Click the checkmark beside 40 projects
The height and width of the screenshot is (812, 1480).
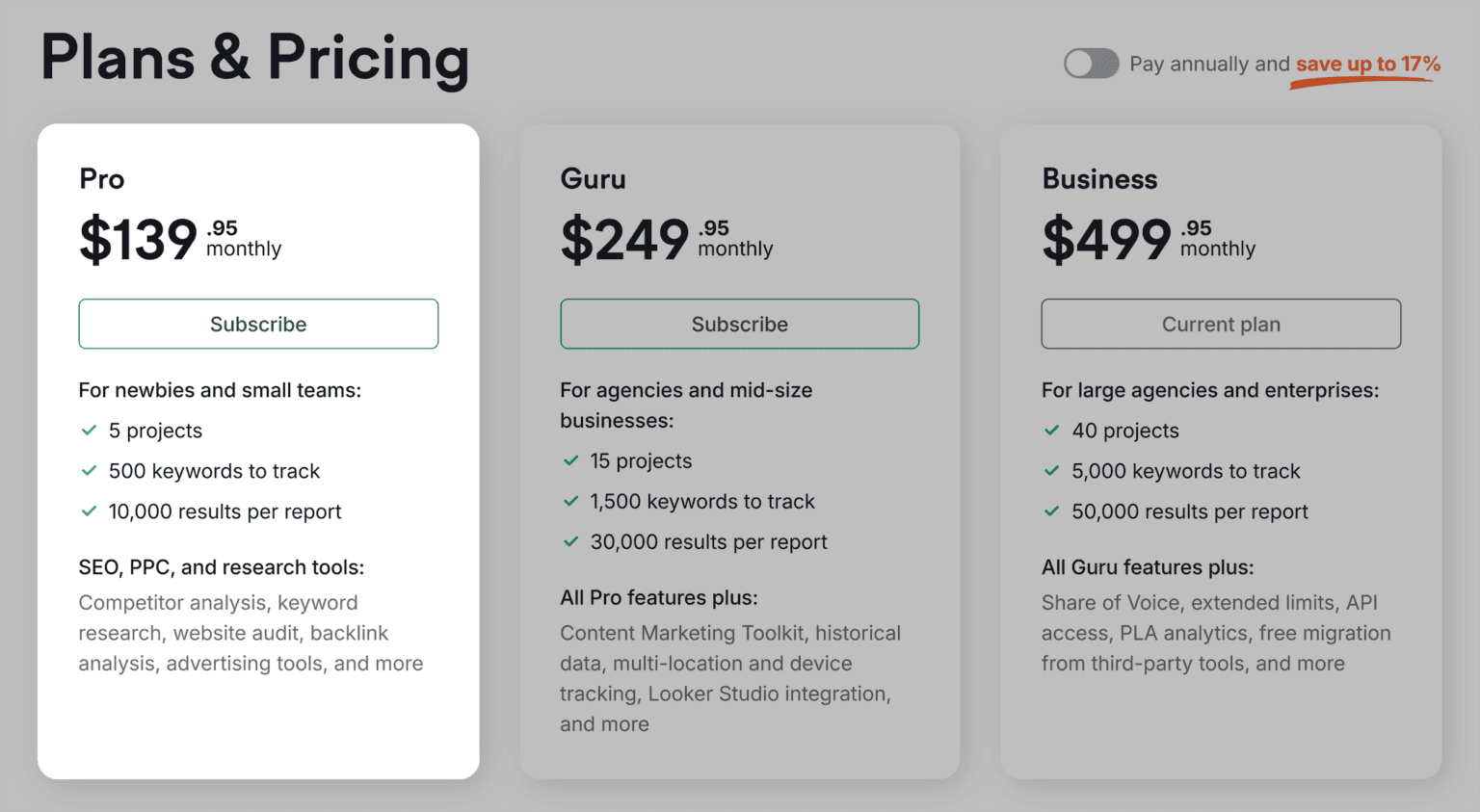coord(1052,431)
